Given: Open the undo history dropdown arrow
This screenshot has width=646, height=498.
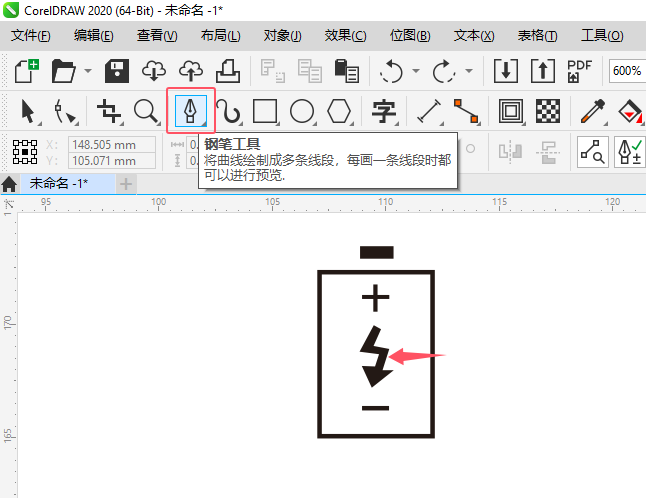Looking at the screenshot, I should (x=416, y=71).
